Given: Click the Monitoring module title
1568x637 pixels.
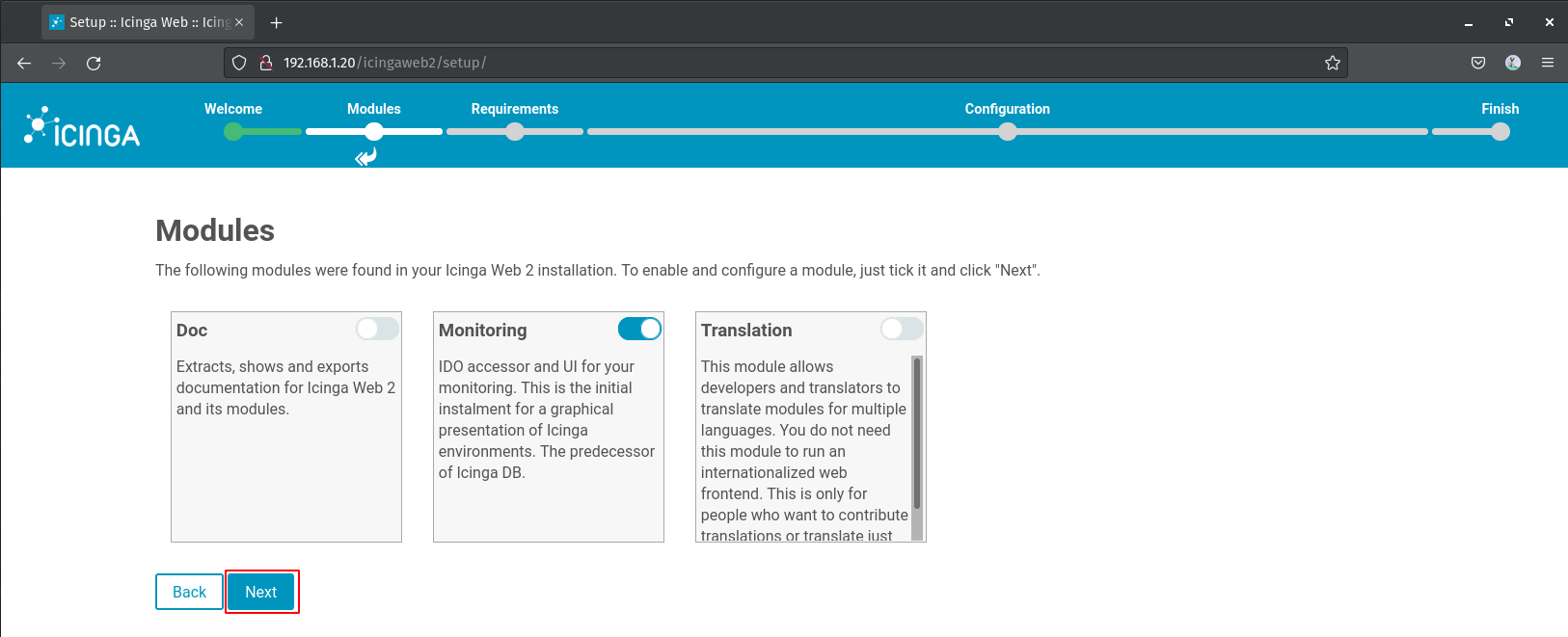Looking at the screenshot, I should 483,331.
